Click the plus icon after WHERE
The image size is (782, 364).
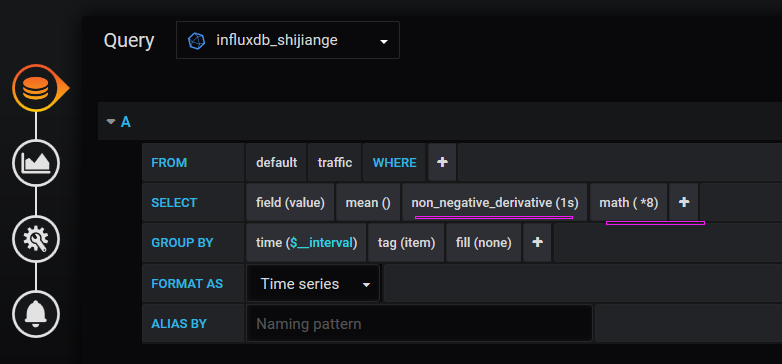[x=442, y=163]
